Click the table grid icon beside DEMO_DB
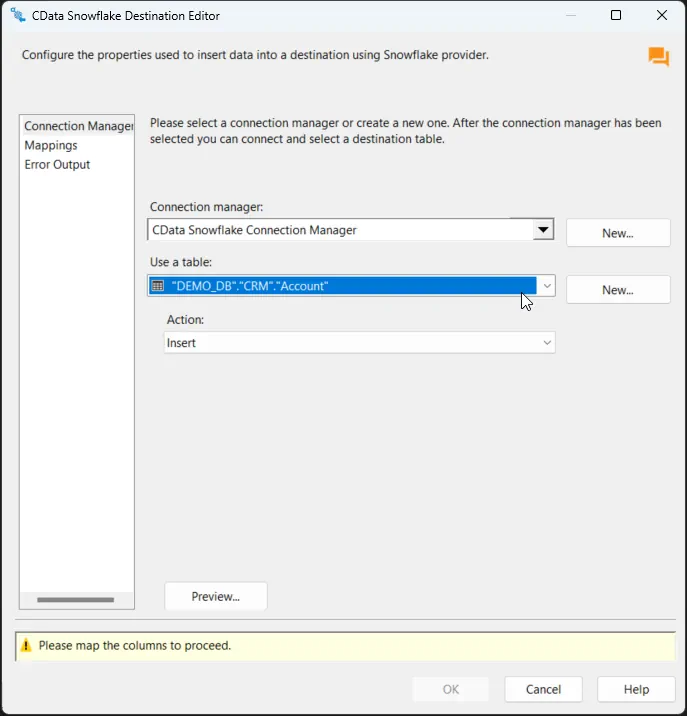 tap(157, 286)
